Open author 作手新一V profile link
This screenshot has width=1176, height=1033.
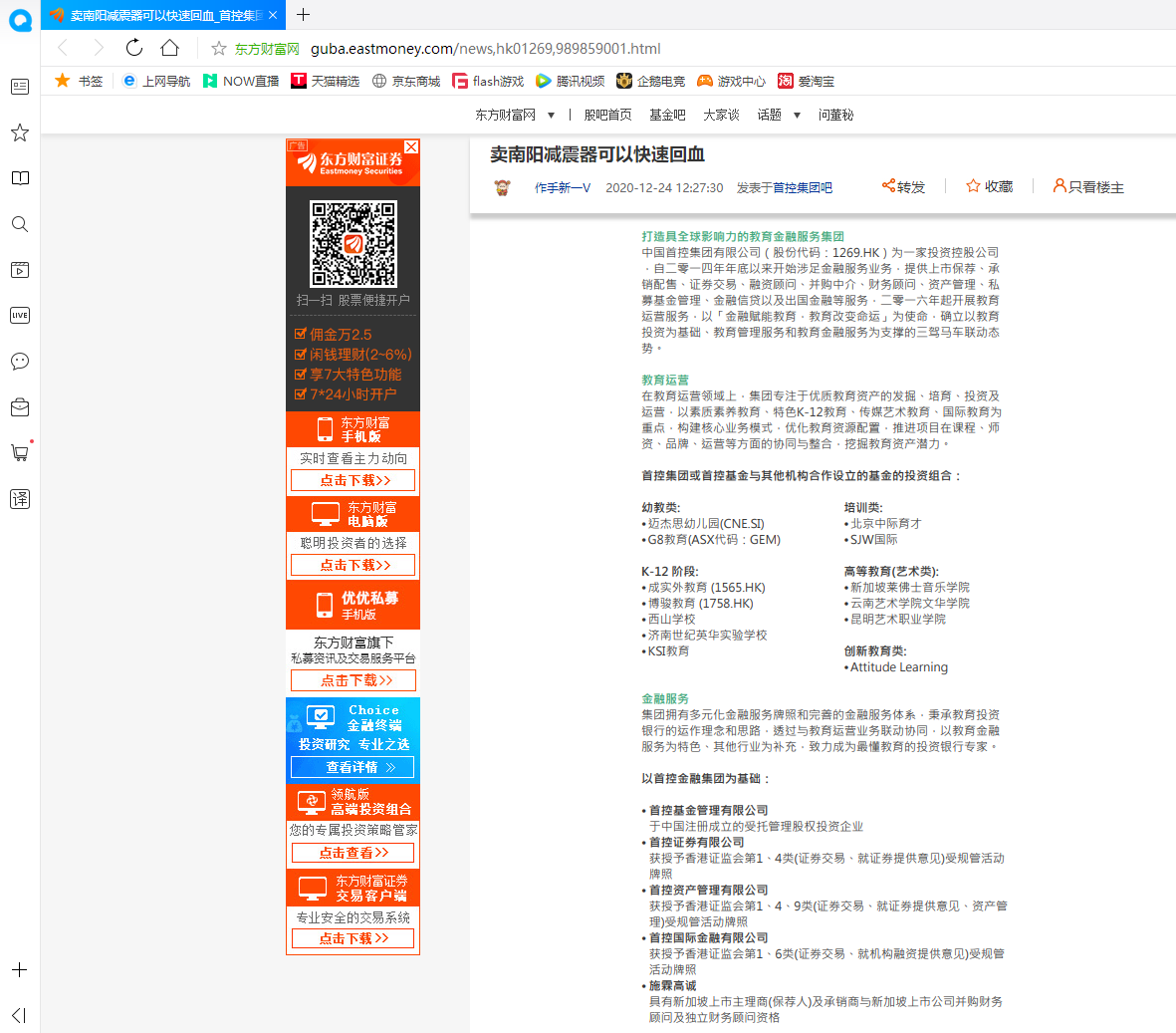point(563,187)
